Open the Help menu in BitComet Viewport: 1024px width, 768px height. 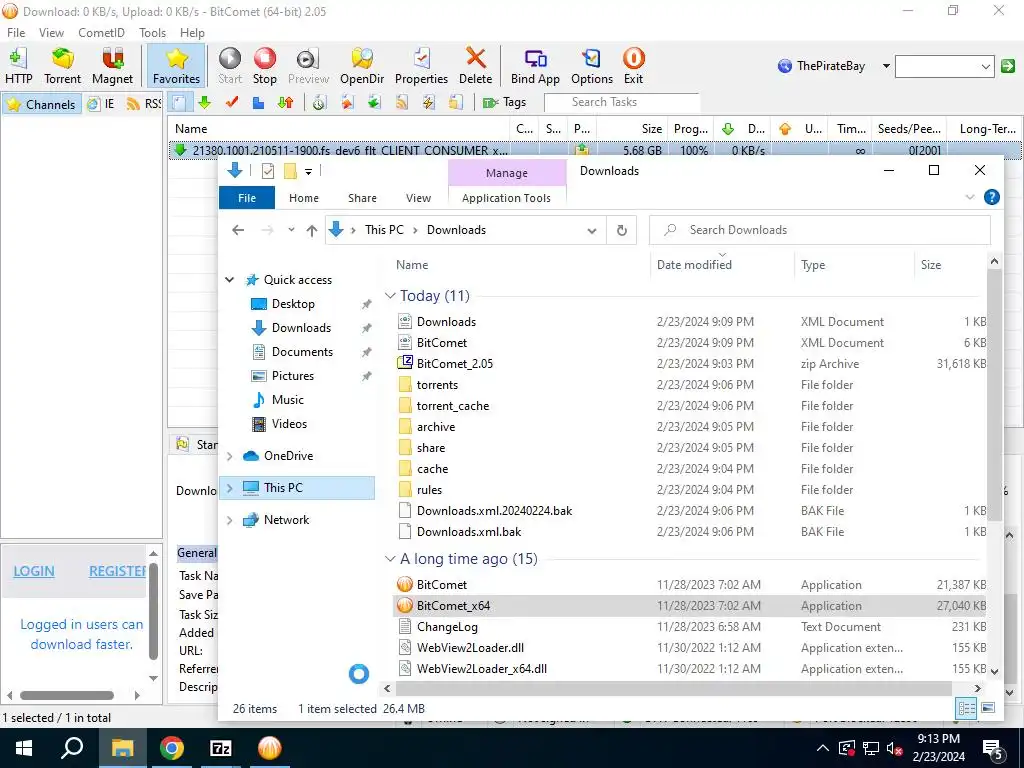click(x=192, y=33)
